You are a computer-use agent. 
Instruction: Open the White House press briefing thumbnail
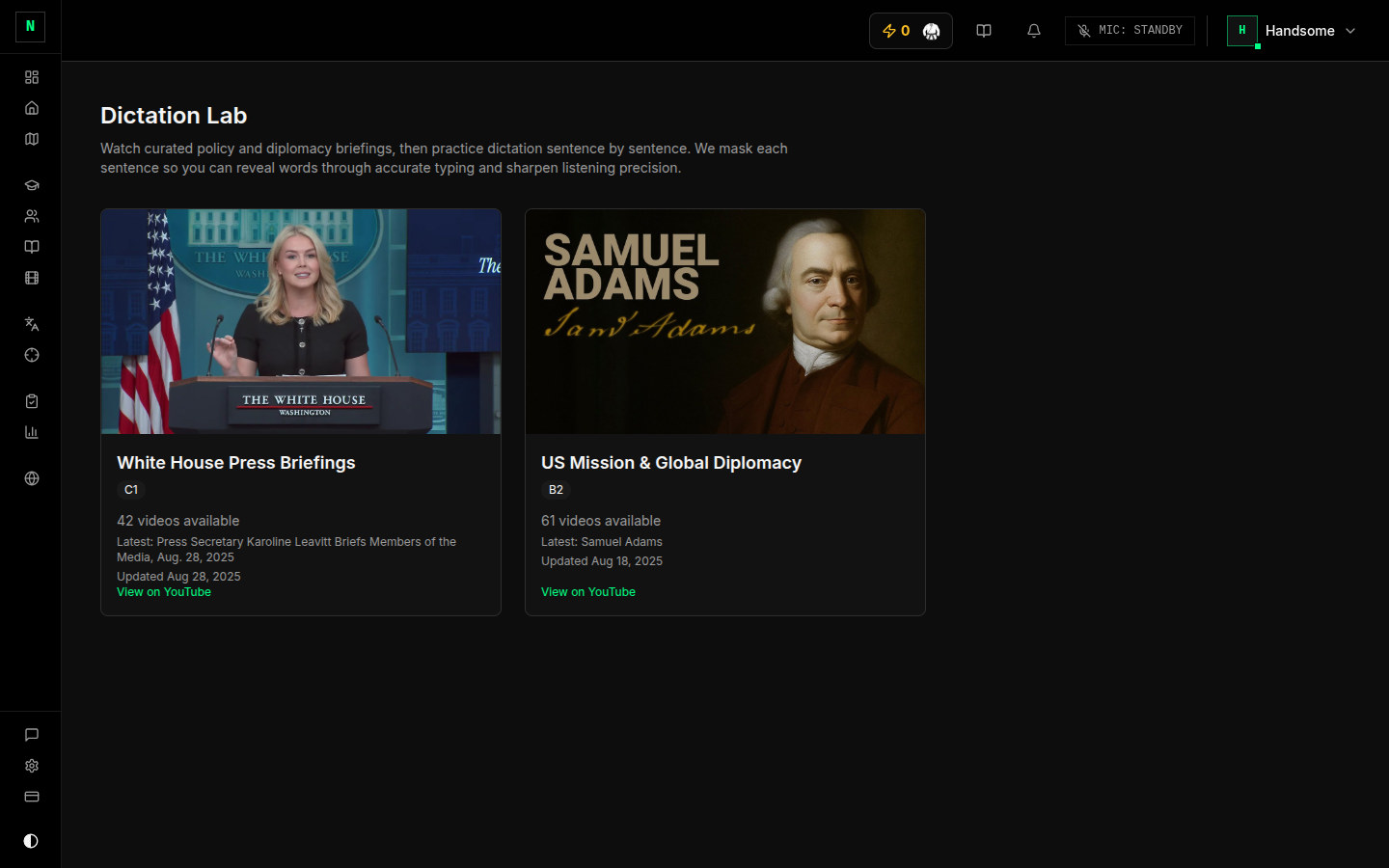301,321
